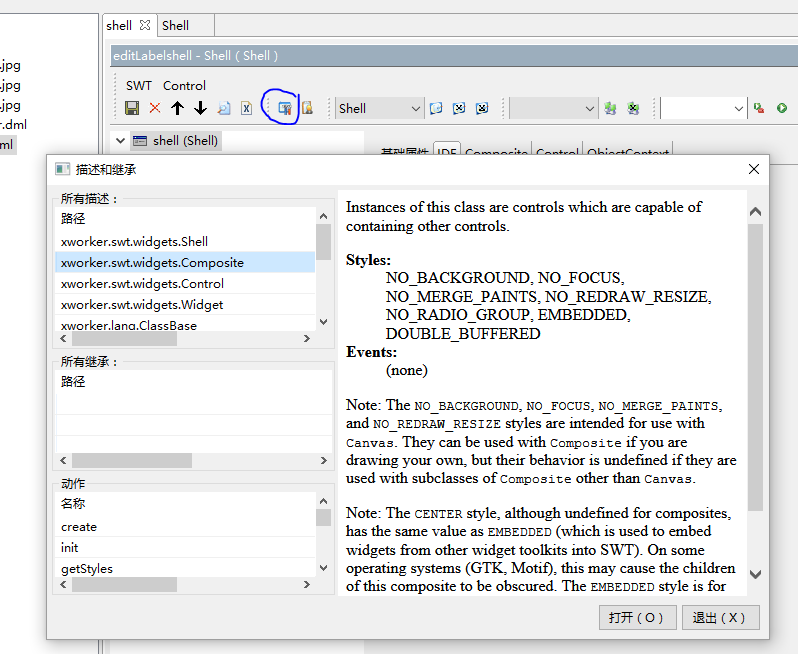Select Control tab beside Composite tab

[557, 150]
